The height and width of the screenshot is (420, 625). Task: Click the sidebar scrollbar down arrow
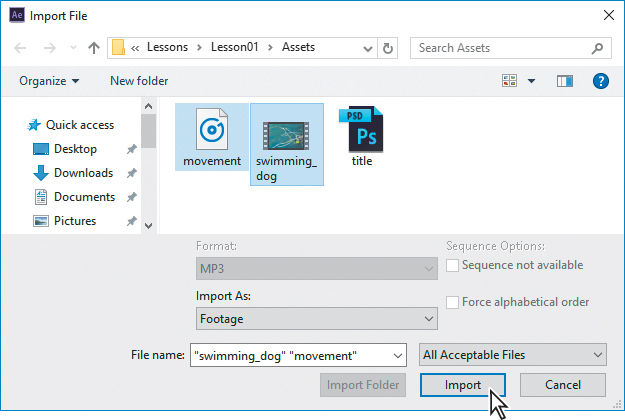148,226
